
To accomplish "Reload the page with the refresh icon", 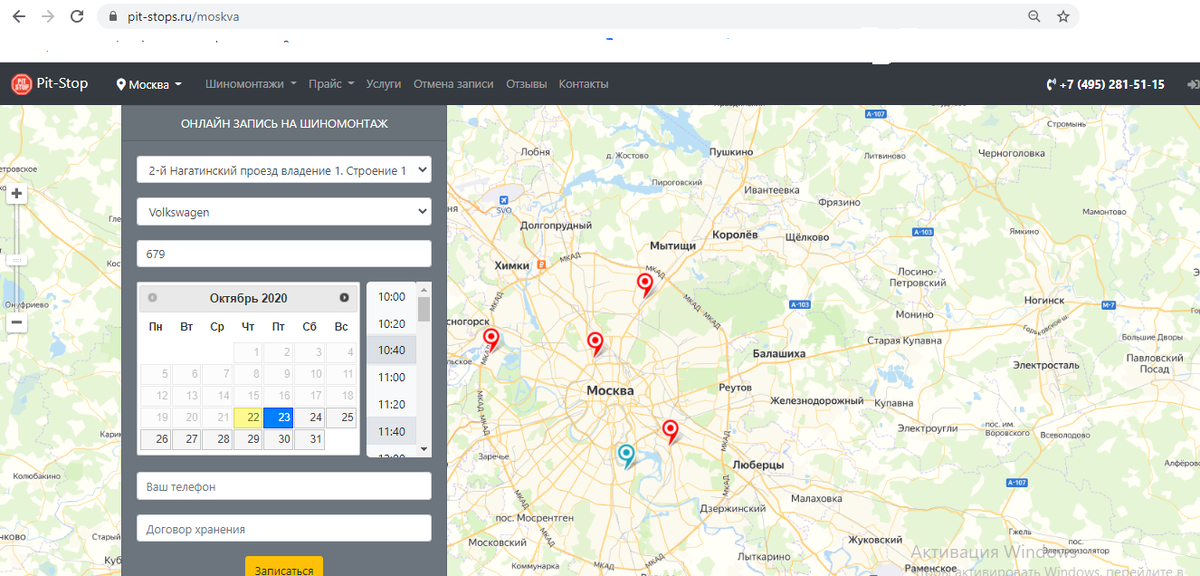I will (x=77, y=17).
